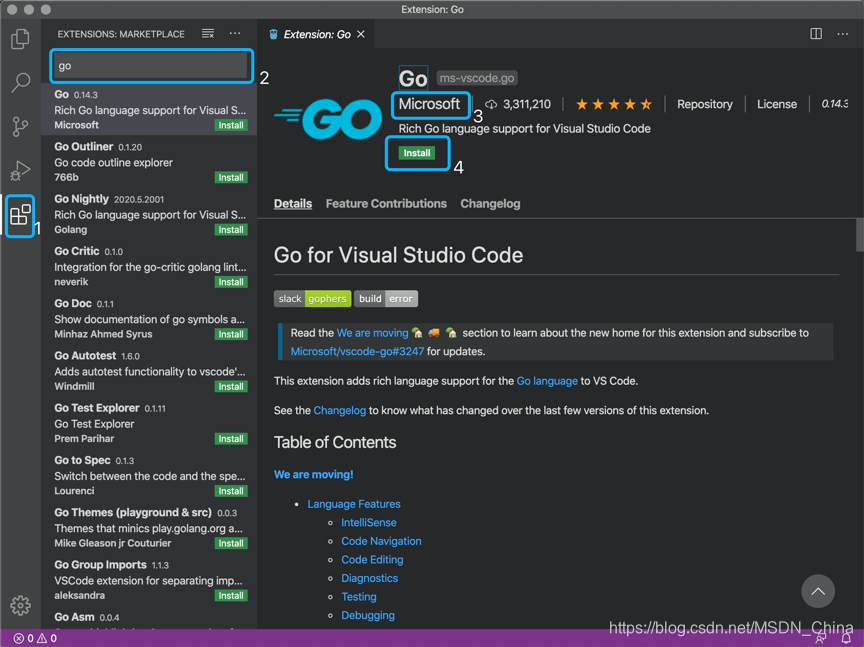The image size is (864, 647).
Task: Open the Explorer view in activity bar
Action: (x=20, y=39)
